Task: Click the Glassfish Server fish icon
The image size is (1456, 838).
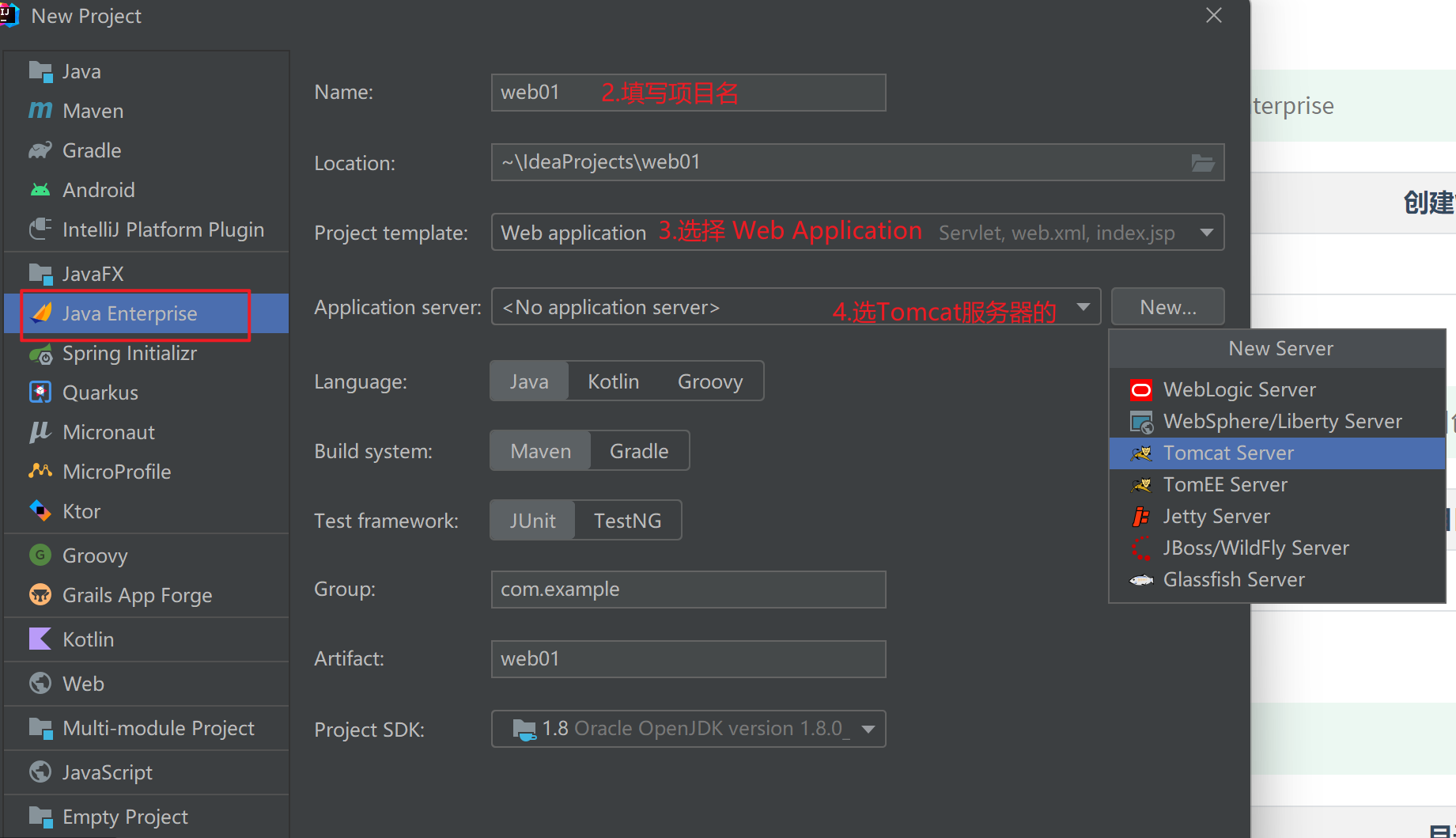Action: pyautogui.click(x=1141, y=580)
